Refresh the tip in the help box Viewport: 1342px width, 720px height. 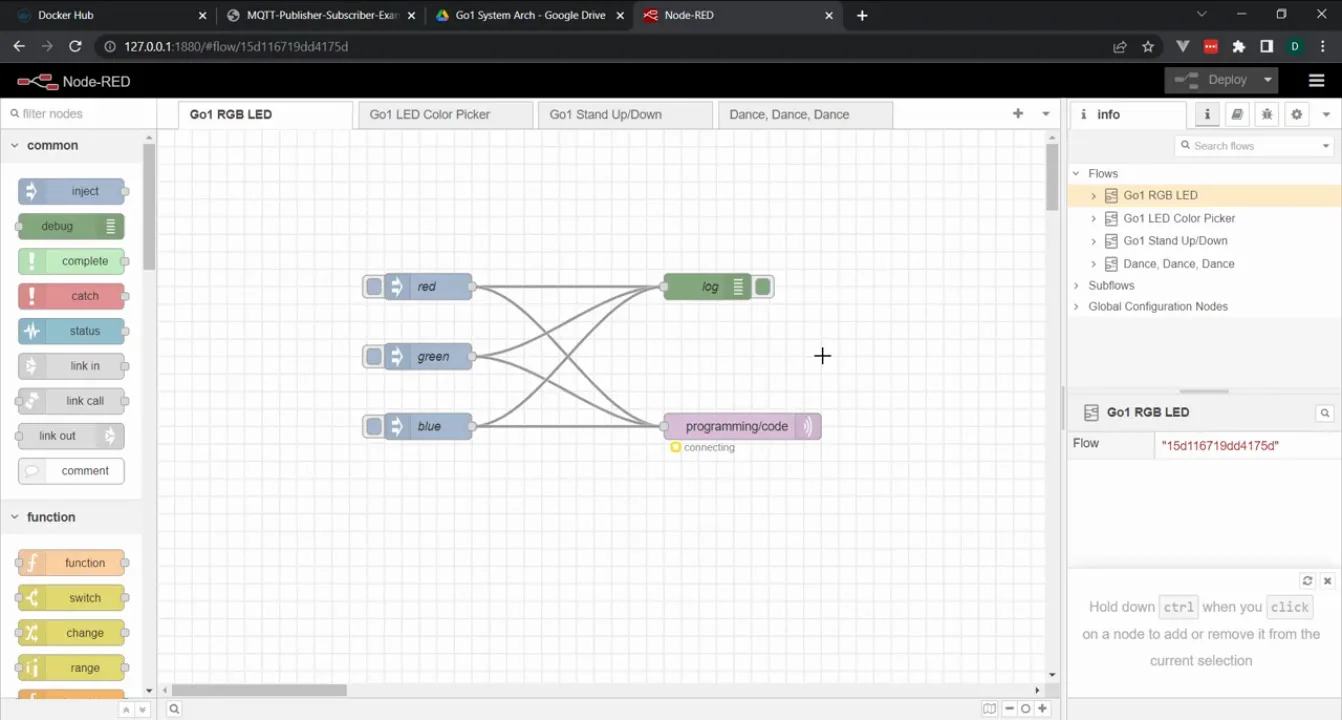[1307, 581]
